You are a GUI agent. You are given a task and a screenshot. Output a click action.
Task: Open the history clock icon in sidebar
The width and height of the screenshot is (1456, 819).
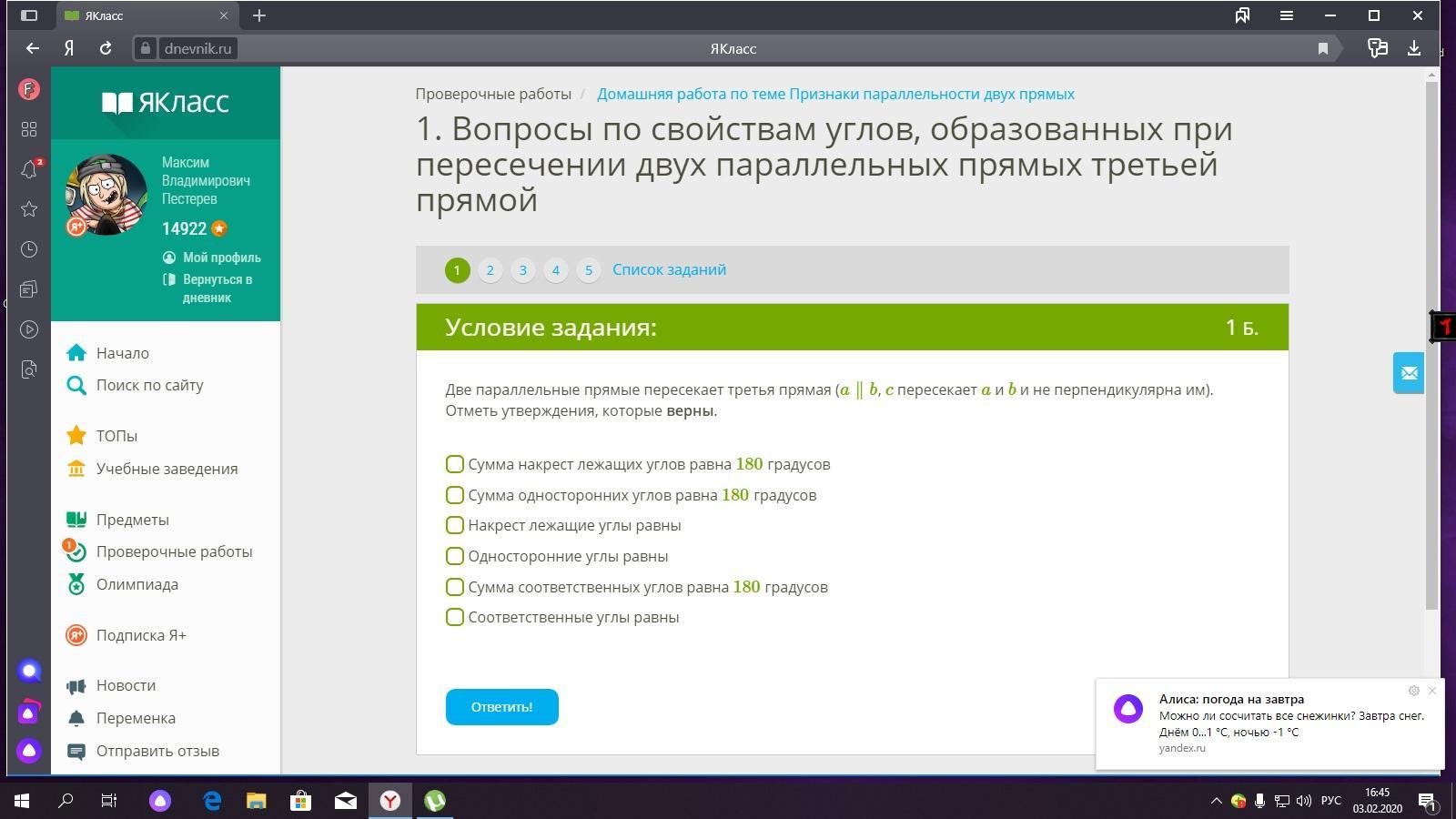click(29, 249)
